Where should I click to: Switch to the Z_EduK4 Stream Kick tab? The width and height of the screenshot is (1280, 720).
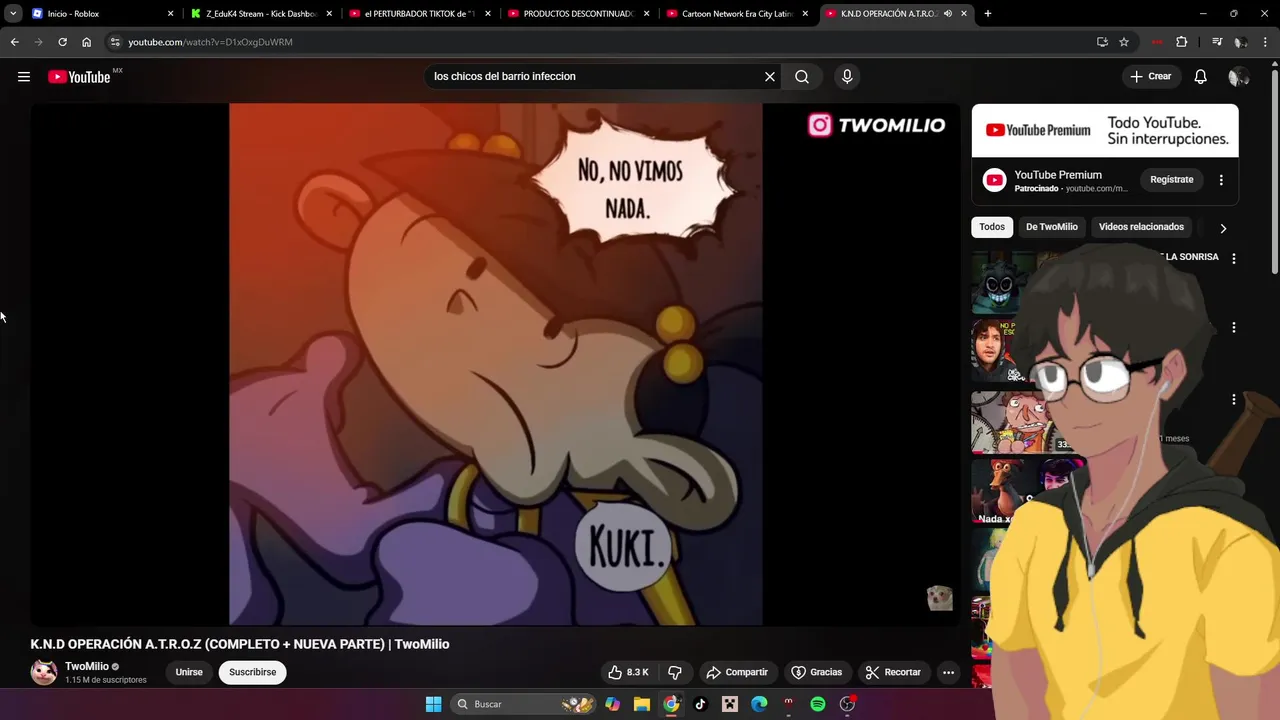[262, 14]
